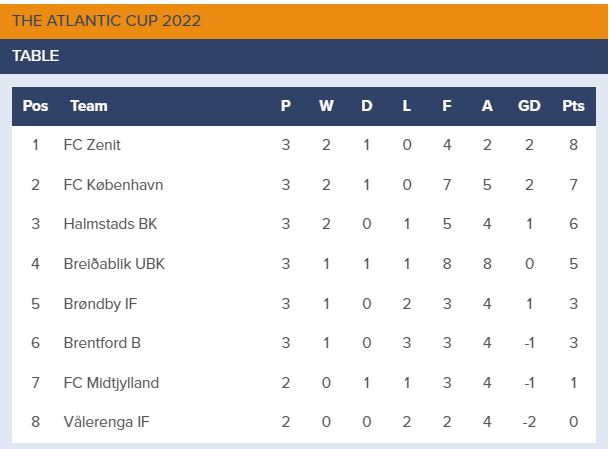Open FC Midtjylland team entry
The height and width of the screenshot is (449, 610).
(111, 382)
